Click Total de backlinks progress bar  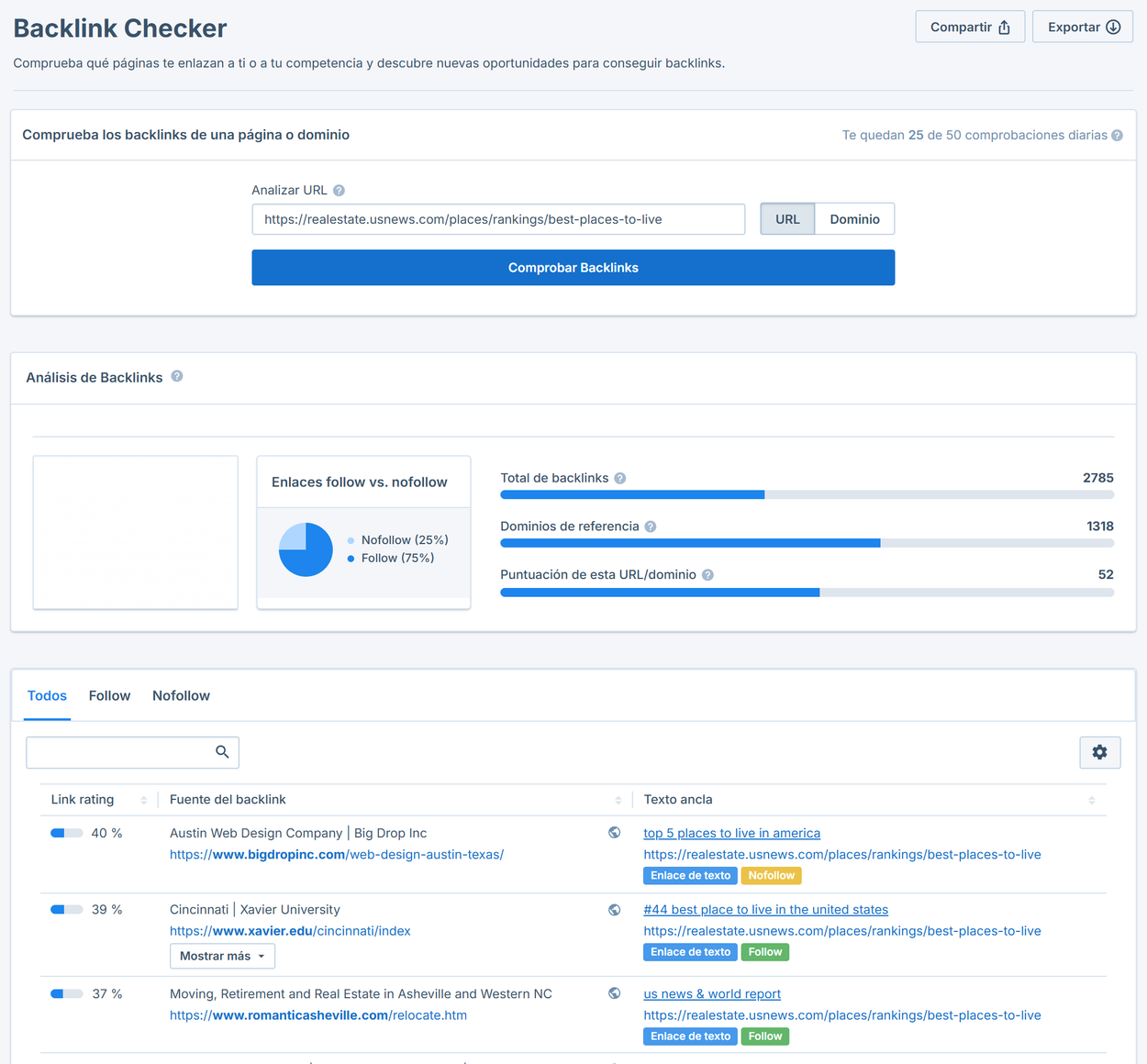click(807, 495)
